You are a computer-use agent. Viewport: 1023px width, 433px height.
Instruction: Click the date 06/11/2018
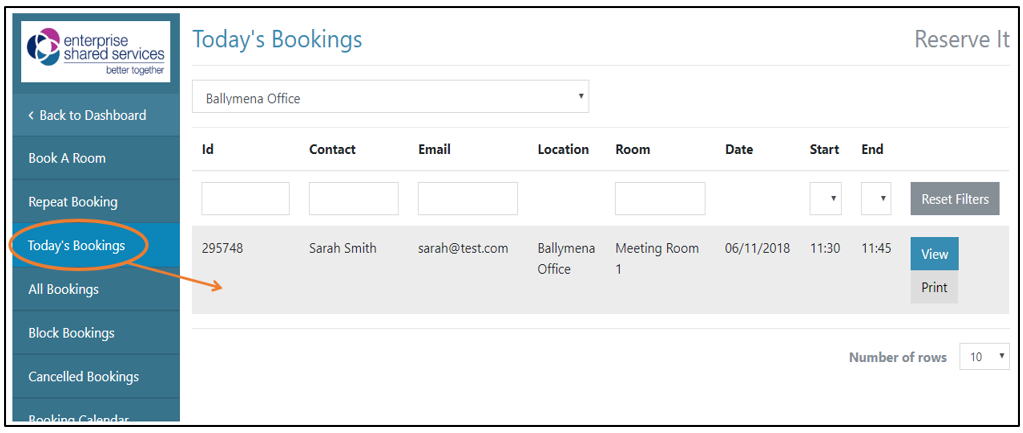pyautogui.click(x=757, y=248)
